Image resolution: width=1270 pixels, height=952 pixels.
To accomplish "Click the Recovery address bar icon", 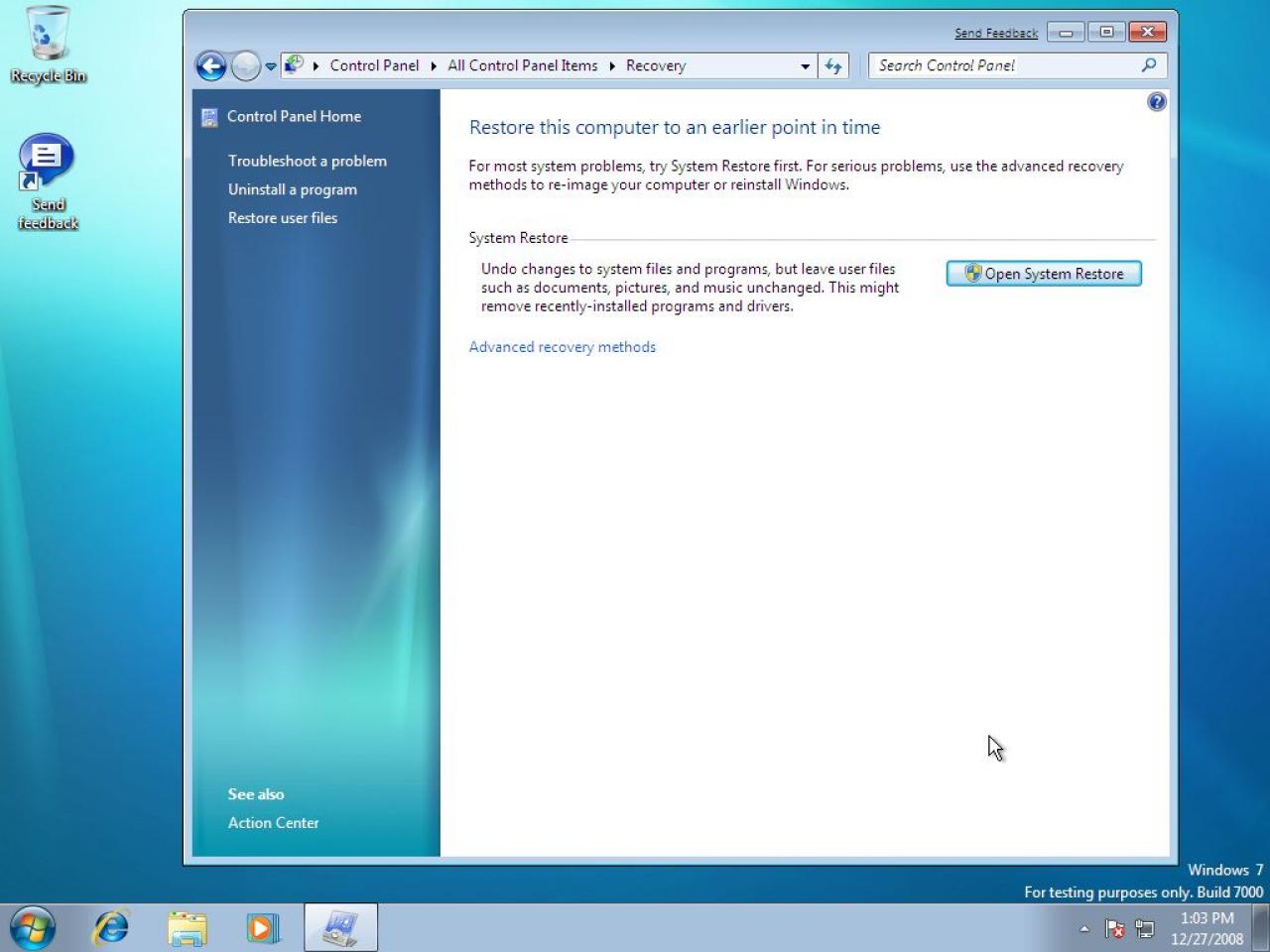I will click(294, 65).
